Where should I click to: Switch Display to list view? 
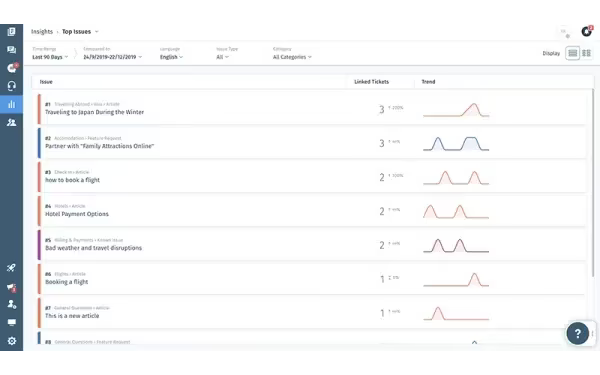click(572, 53)
